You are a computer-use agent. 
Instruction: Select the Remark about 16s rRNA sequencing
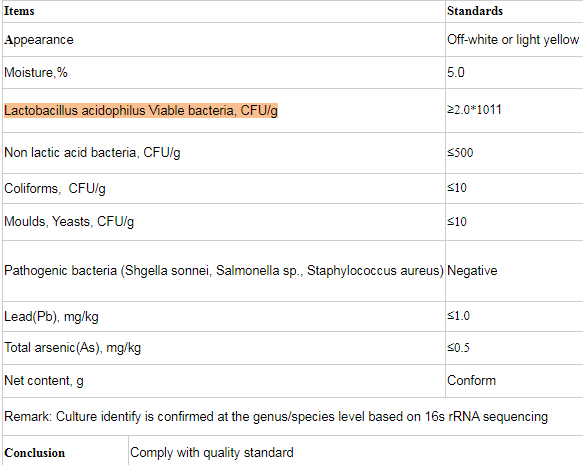click(276, 417)
